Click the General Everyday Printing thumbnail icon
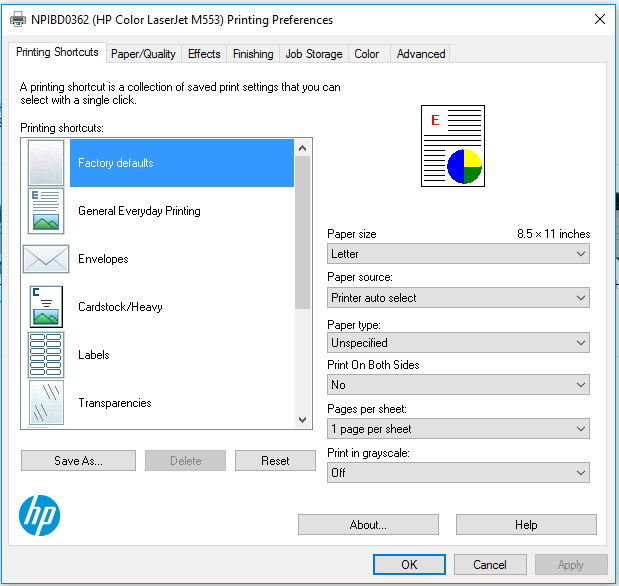 tap(46, 211)
